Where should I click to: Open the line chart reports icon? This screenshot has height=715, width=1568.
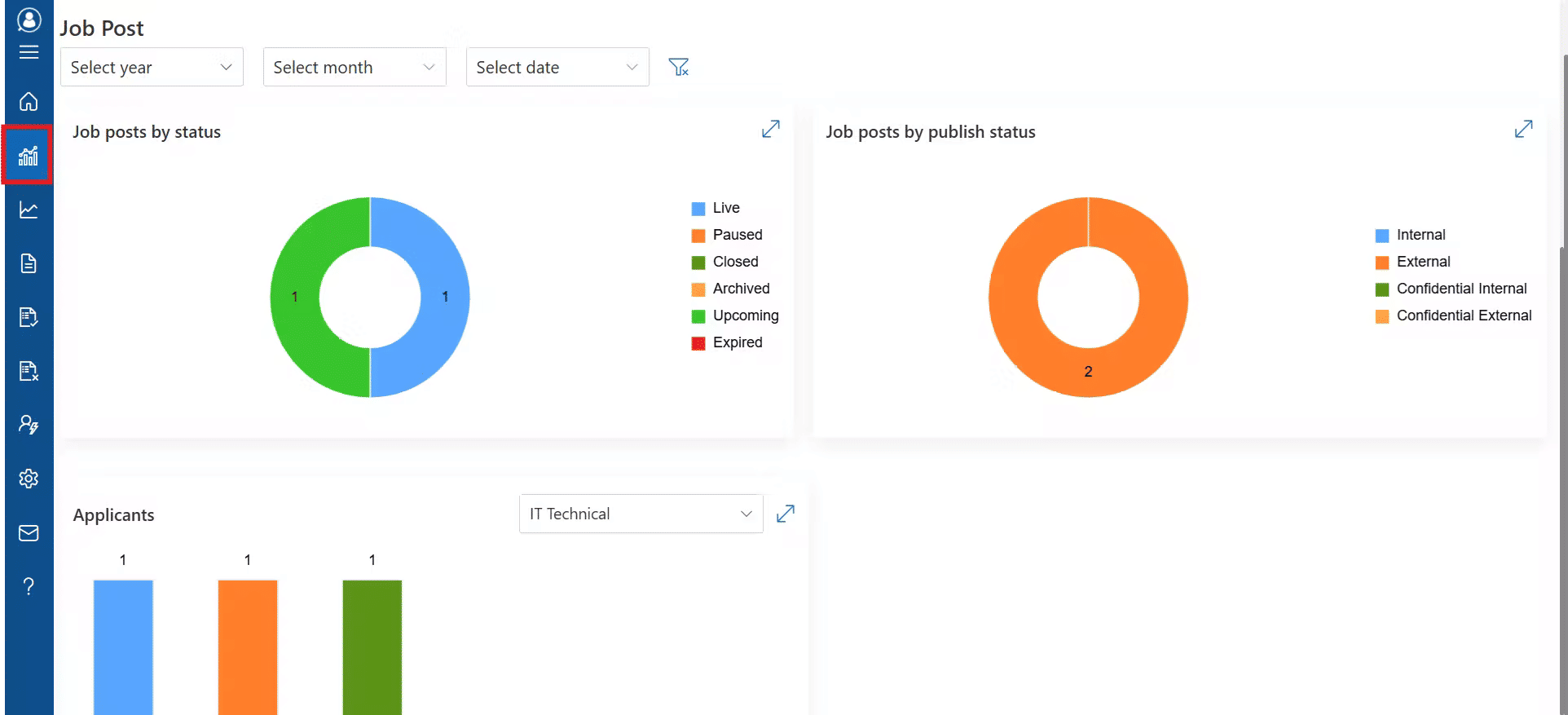click(x=29, y=210)
